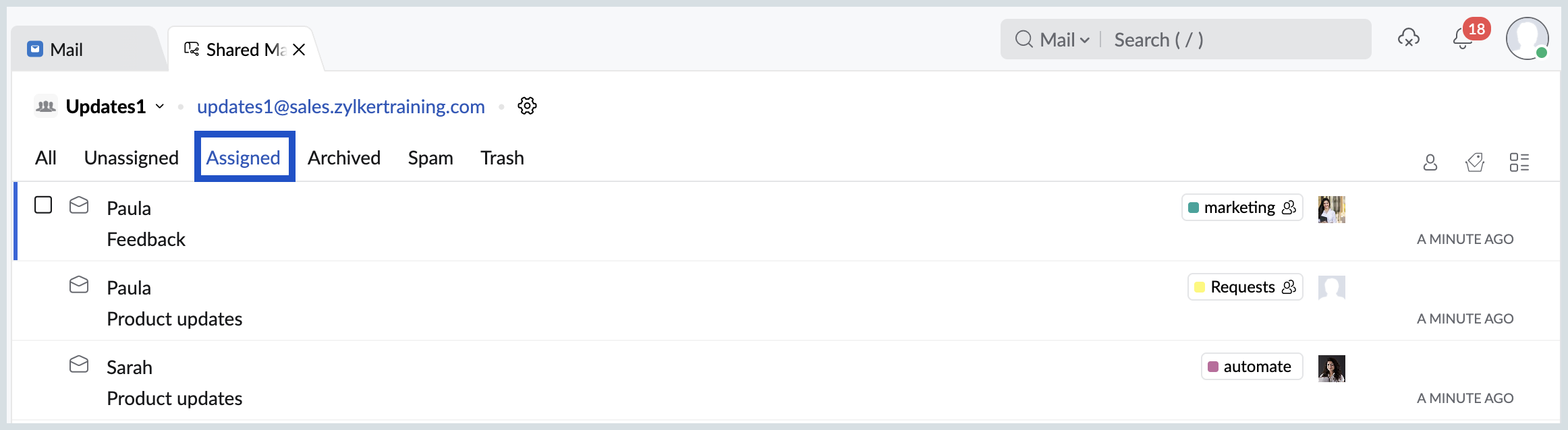The image size is (1568, 430).
Task: Click the updates1@sales.zylkertraining.com address link
Action: [341, 106]
